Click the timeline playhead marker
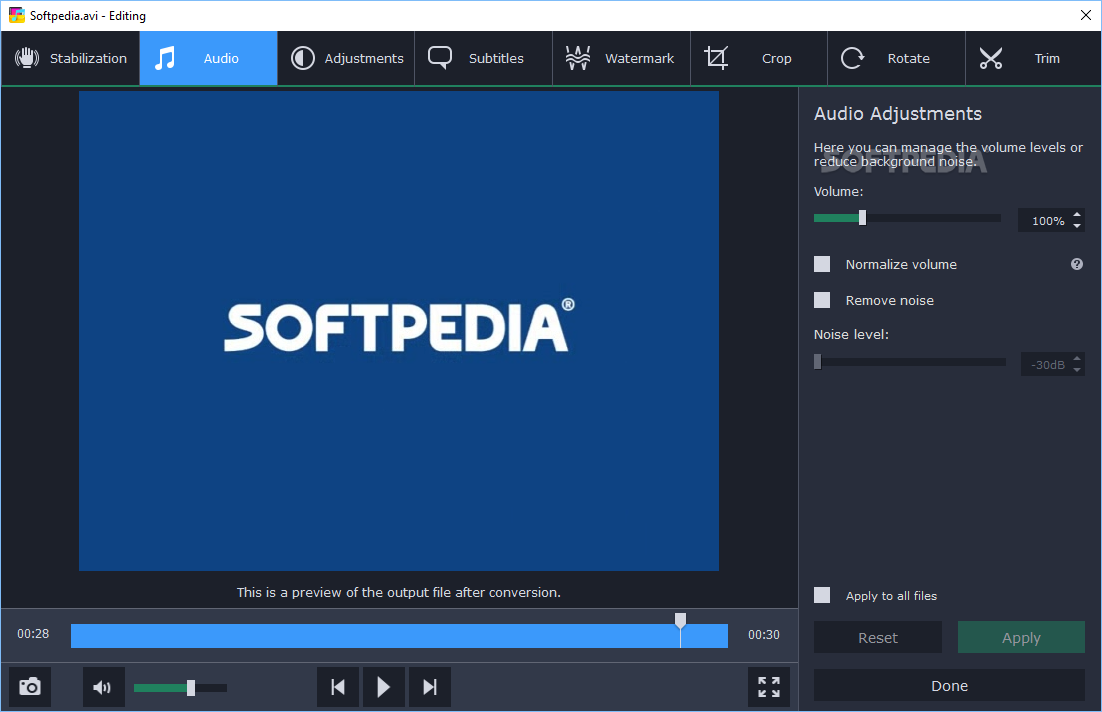The image size is (1102, 712). coord(680,620)
